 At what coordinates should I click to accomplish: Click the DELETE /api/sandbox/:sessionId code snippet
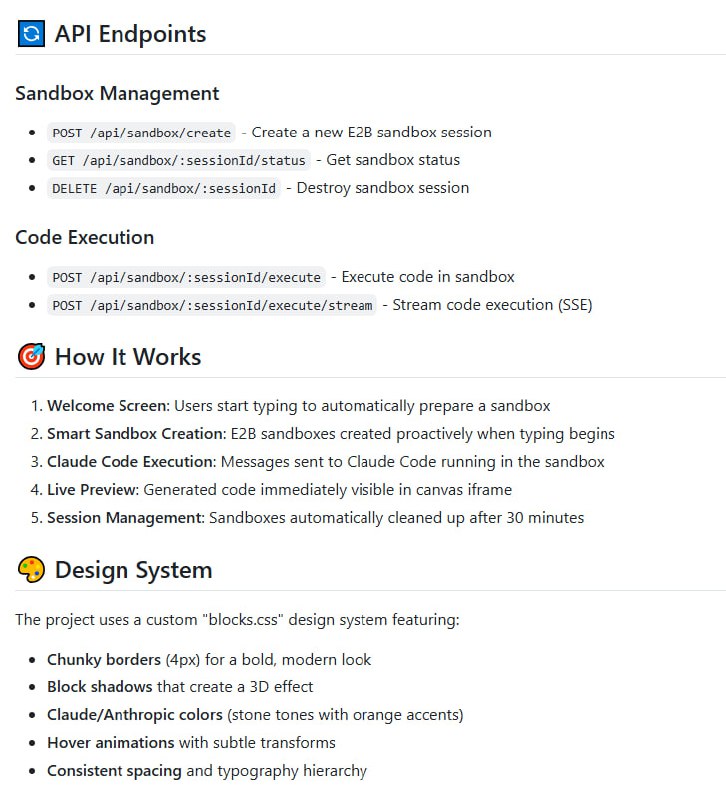[163, 188]
